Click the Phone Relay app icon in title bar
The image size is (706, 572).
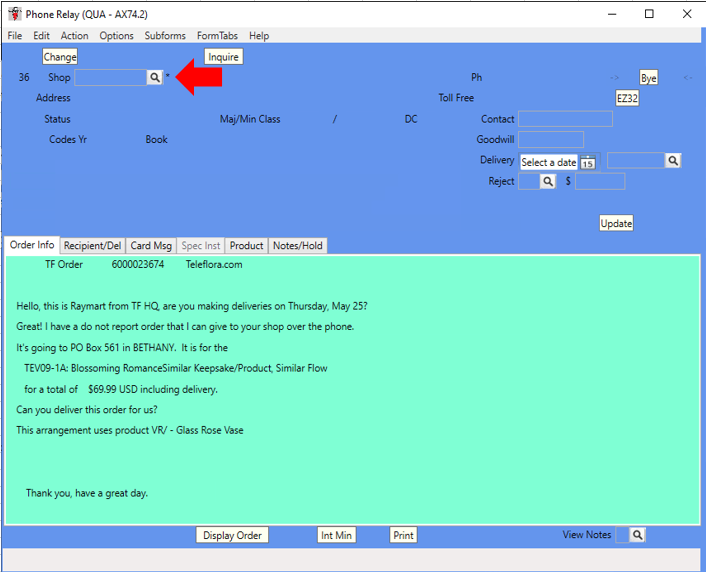click(x=15, y=14)
